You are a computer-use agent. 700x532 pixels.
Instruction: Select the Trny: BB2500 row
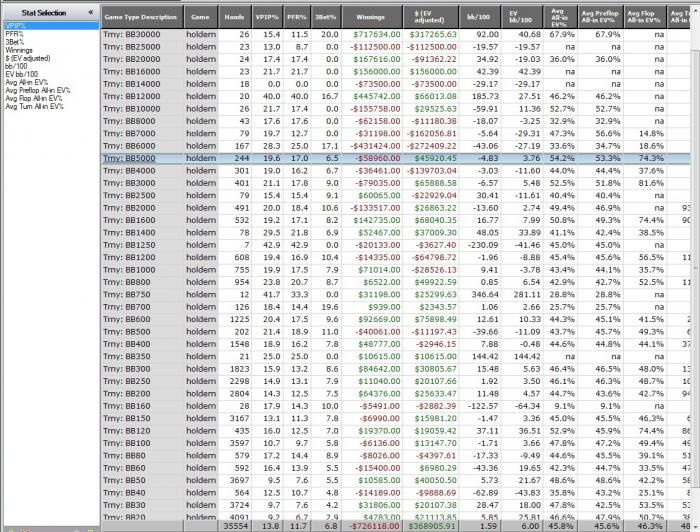[396, 195]
